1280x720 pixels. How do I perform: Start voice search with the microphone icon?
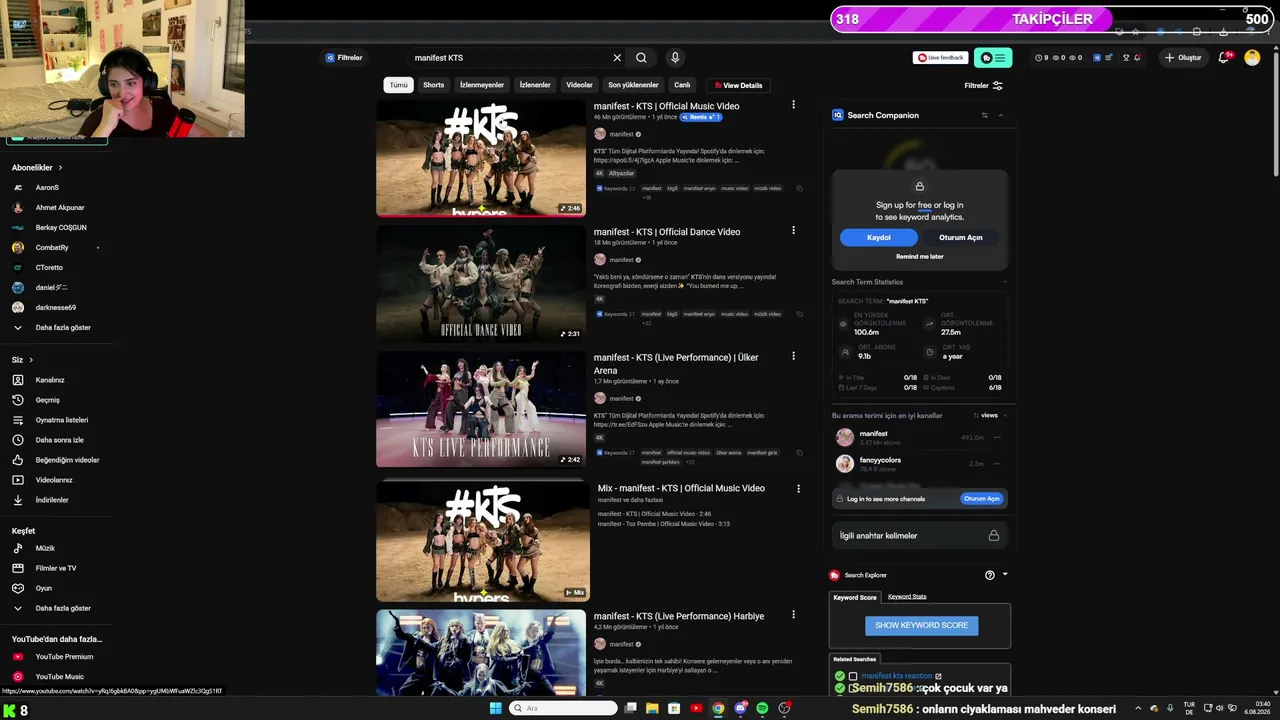[675, 58]
